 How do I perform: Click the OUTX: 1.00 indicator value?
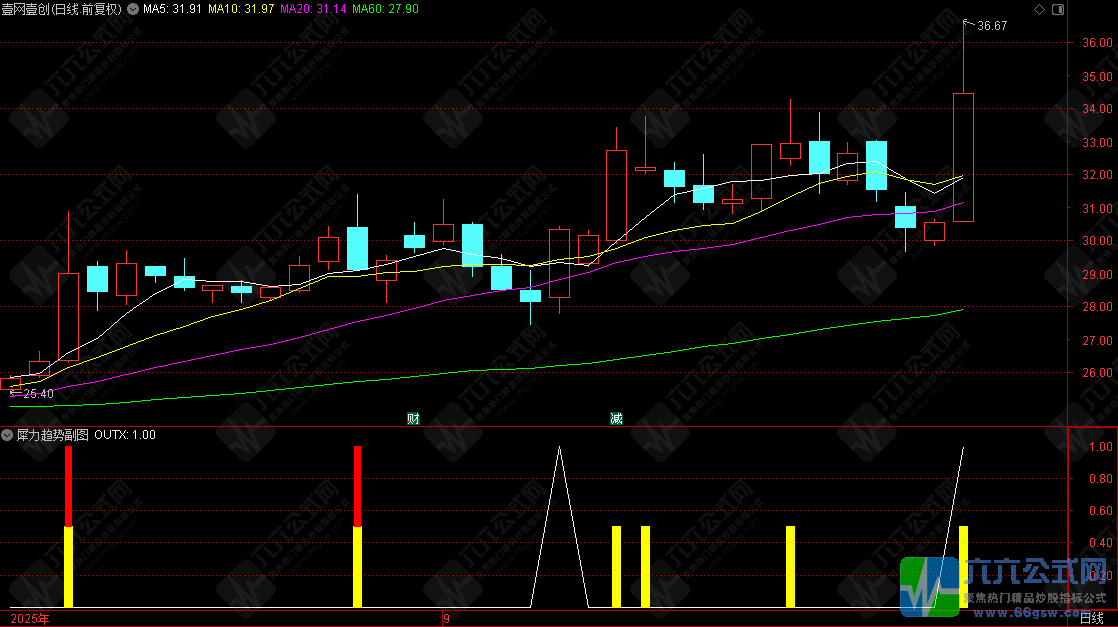(125, 434)
